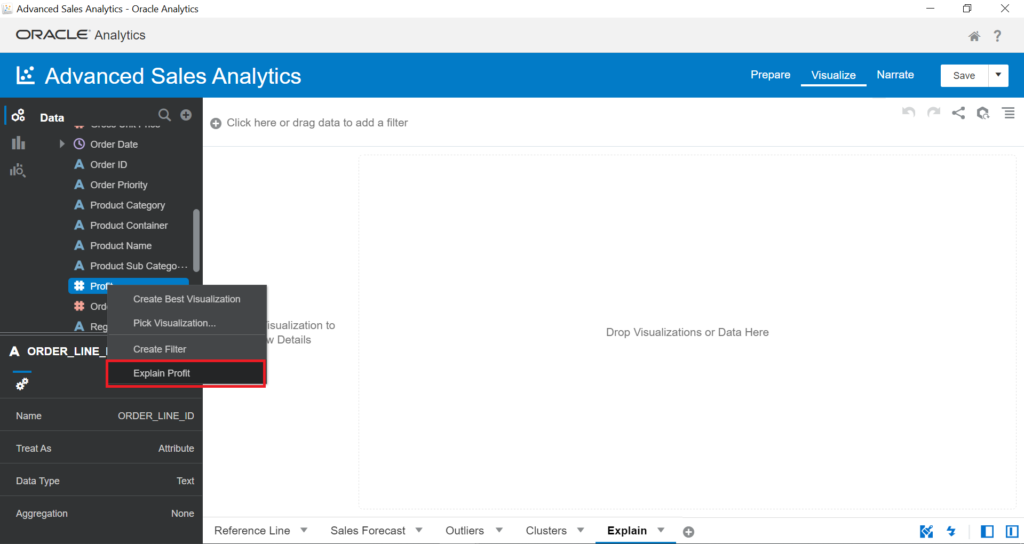
Task: Select the Product Name data element
Action: (x=121, y=246)
